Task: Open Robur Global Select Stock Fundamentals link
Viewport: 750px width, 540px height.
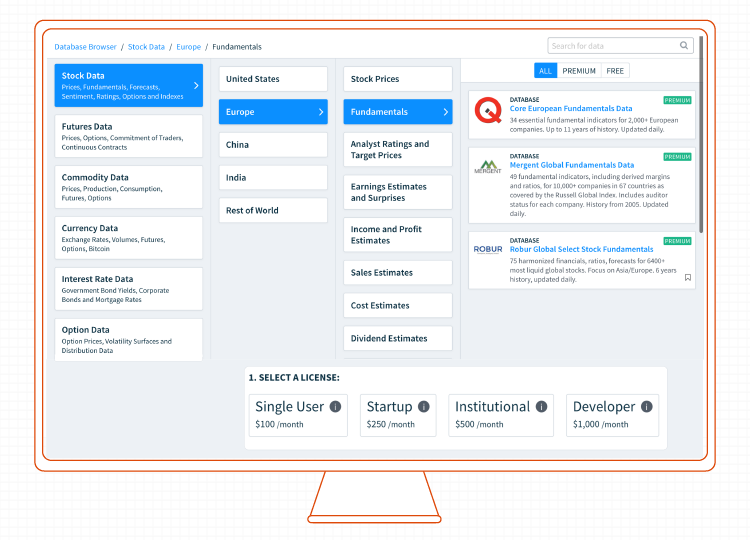Action: click(x=581, y=249)
